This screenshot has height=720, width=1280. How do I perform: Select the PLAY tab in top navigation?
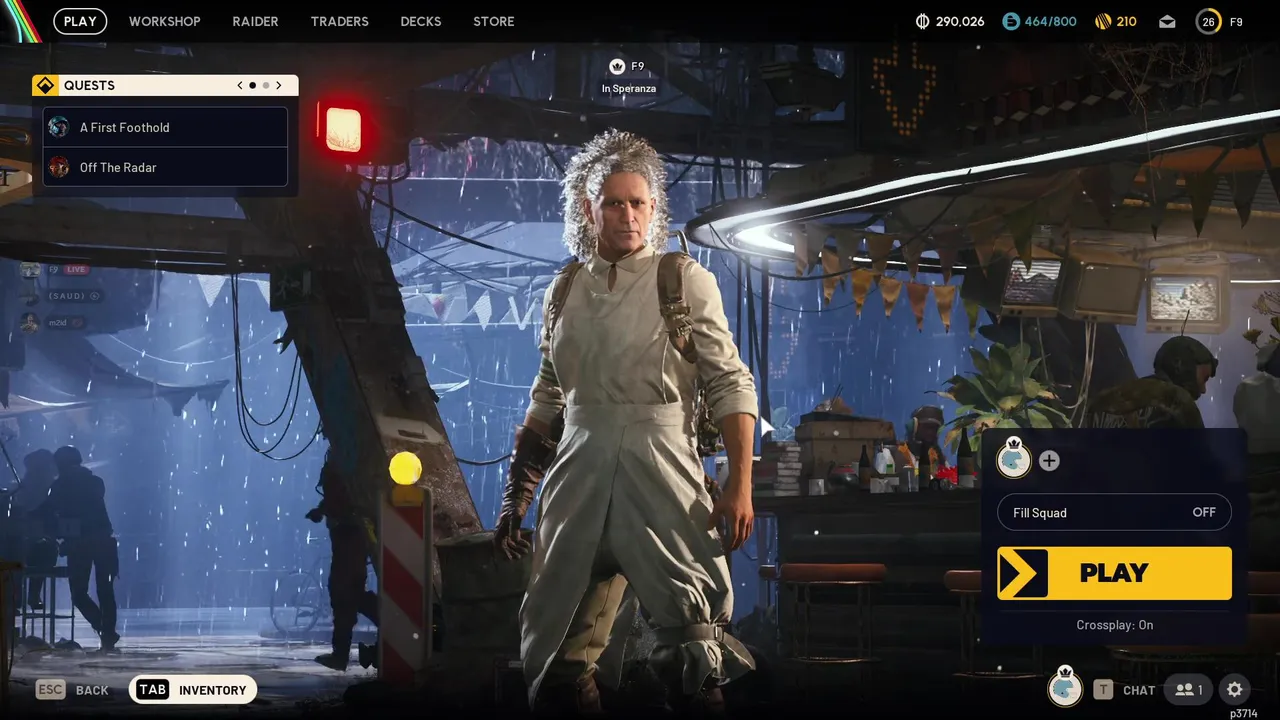80,21
